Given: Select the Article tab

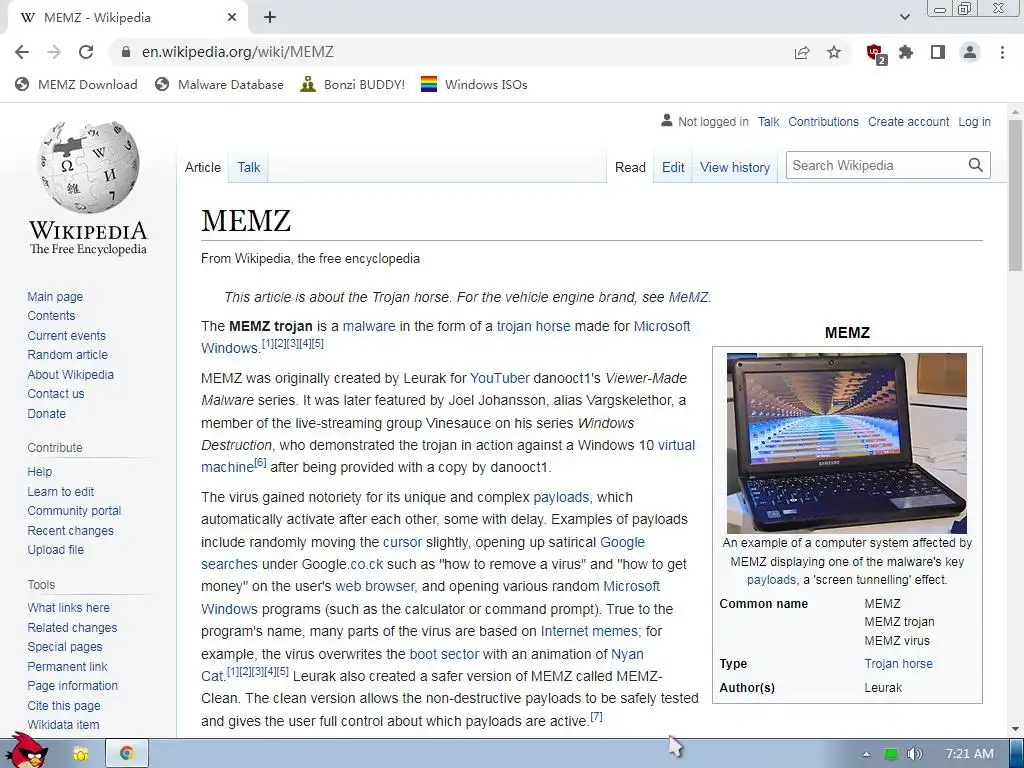Looking at the screenshot, I should point(203,167).
